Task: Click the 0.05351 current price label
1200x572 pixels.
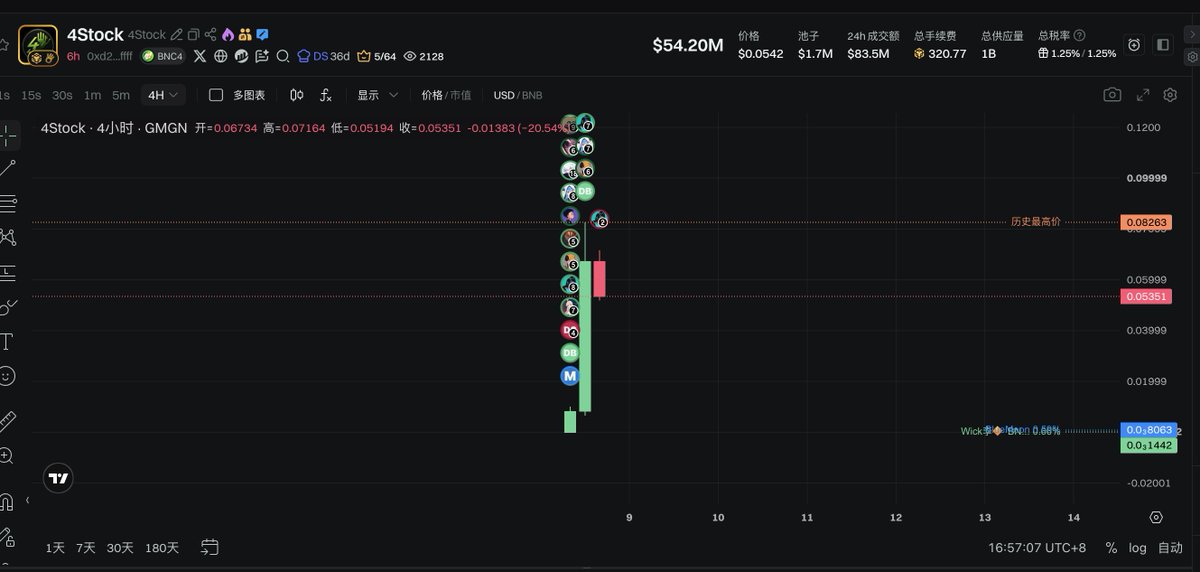Action: click(1146, 297)
